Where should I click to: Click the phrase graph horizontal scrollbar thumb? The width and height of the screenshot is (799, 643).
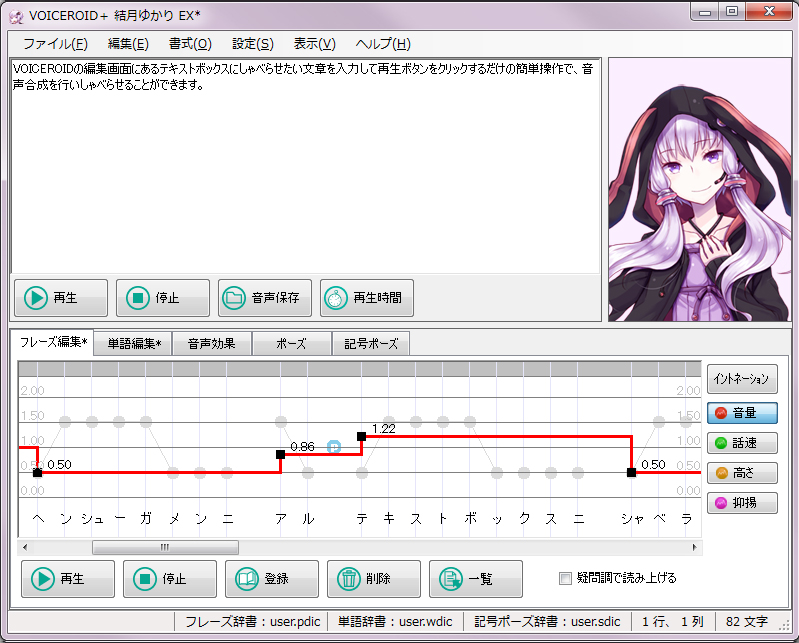(x=165, y=548)
